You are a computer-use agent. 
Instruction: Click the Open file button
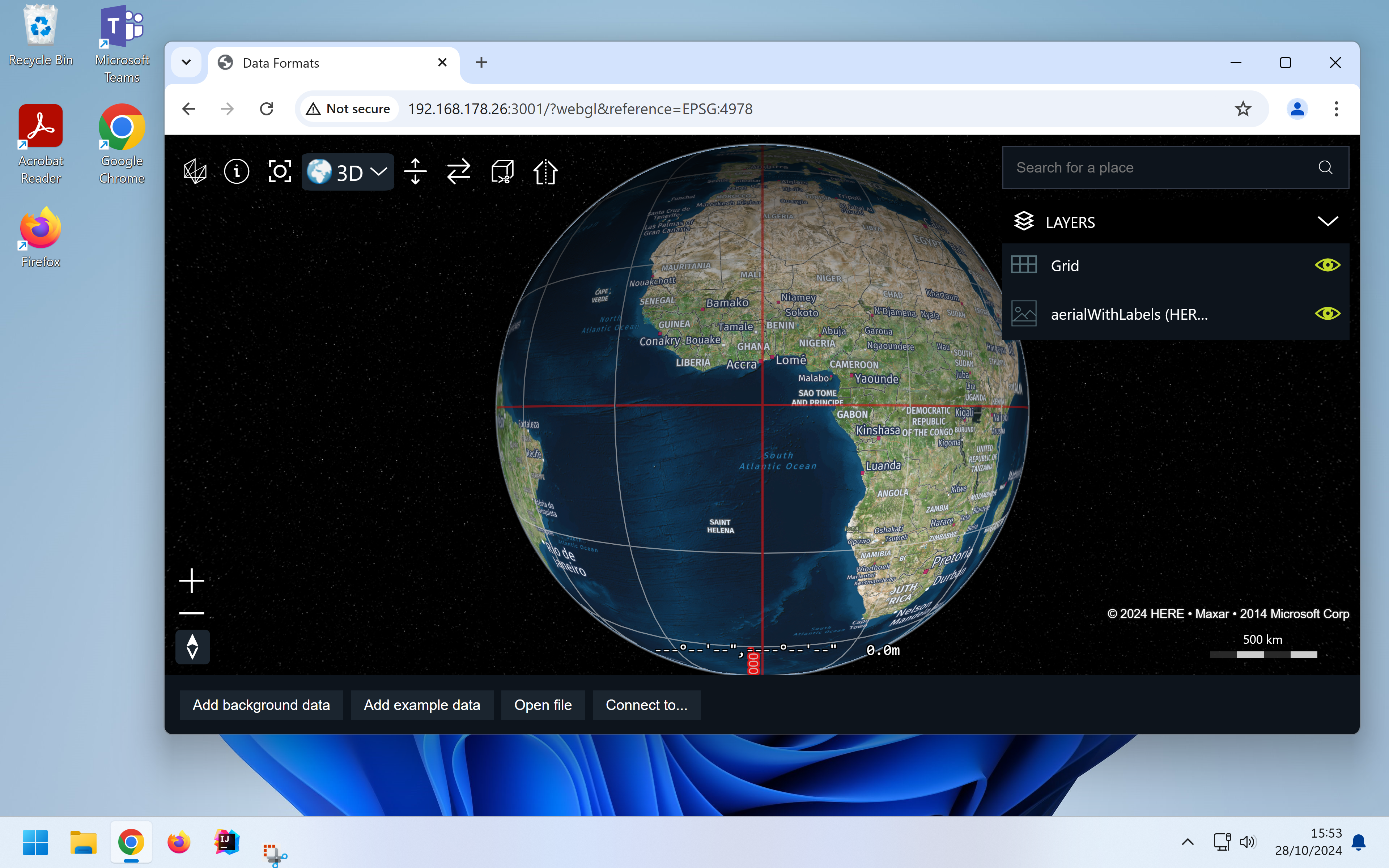point(543,705)
